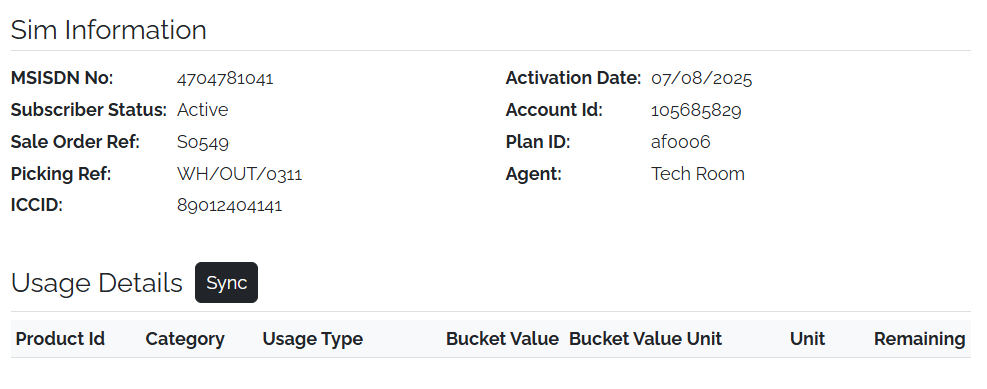Screen dimensions: 987x389
Task: Sort by Category column header
Action: pyautogui.click(x=185, y=339)
